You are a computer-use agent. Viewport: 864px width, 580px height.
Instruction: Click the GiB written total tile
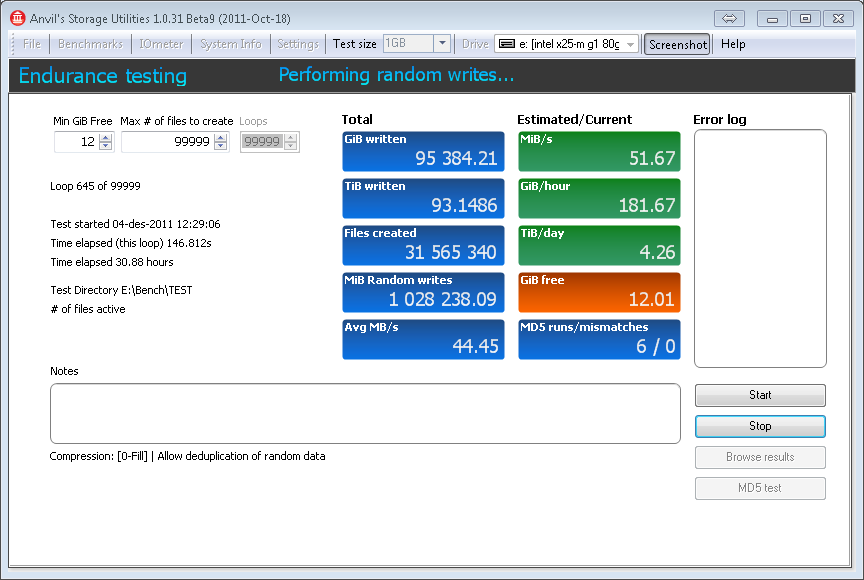click(423, 151)
